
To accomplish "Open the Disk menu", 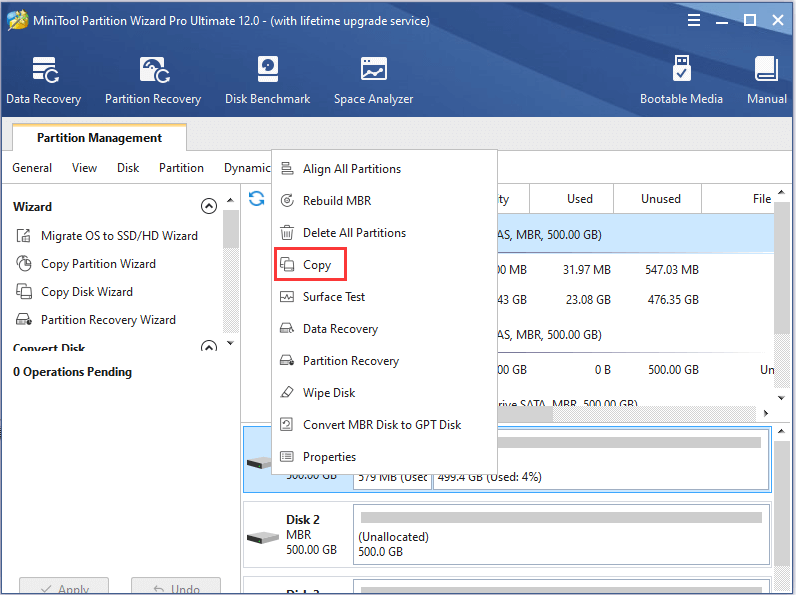I will (128, 168).
